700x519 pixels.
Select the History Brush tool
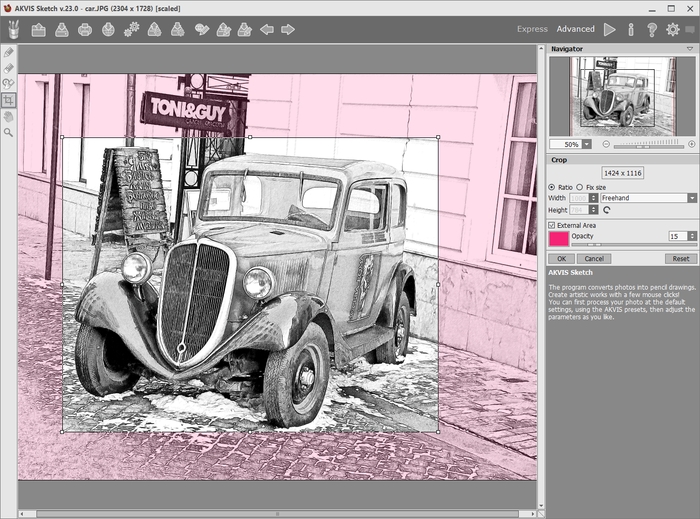8,84
